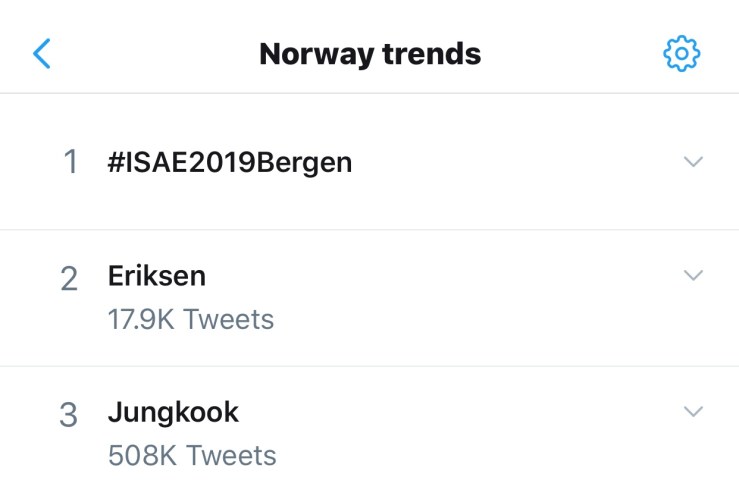Tap the word Tweets under Jungkook

pos(231,456)
